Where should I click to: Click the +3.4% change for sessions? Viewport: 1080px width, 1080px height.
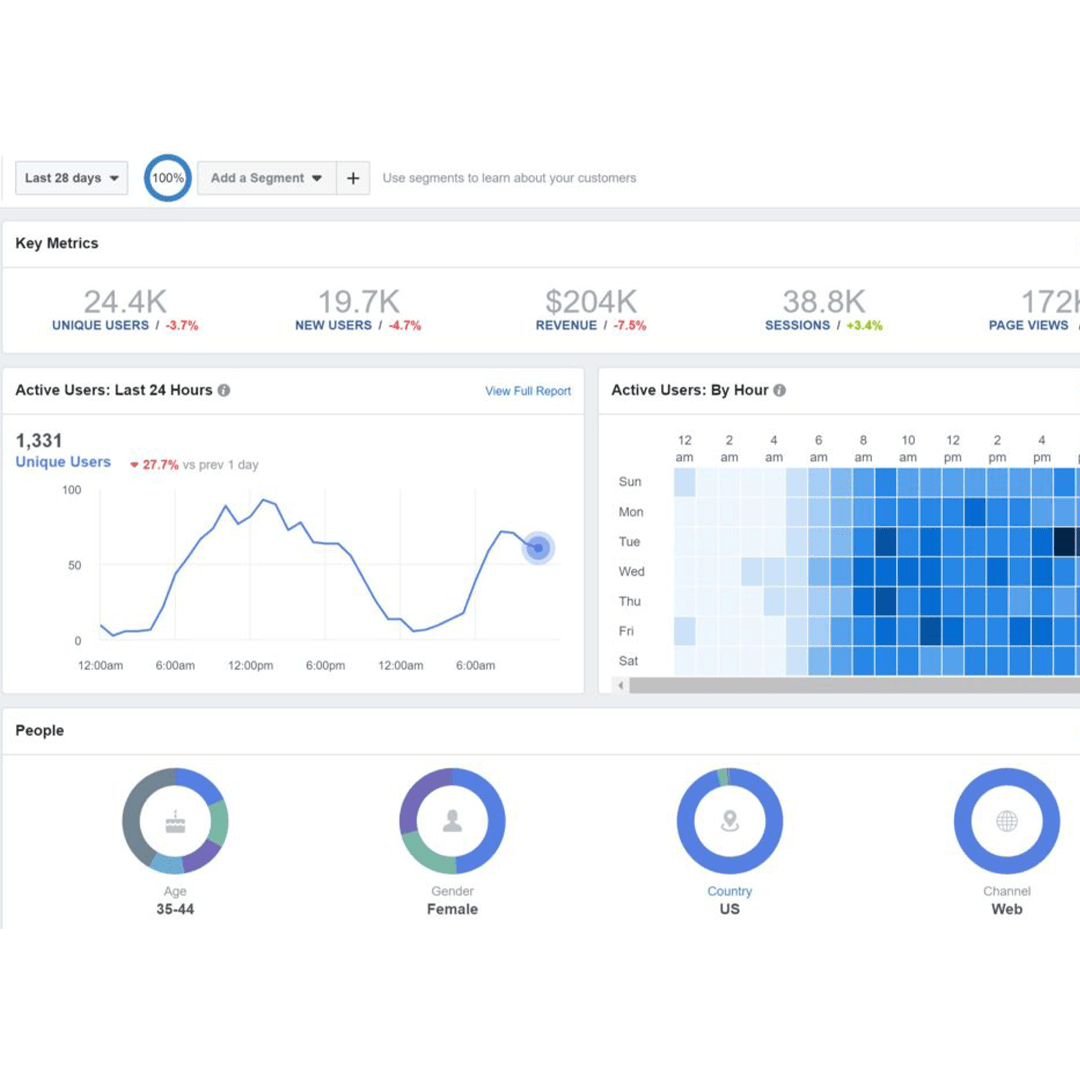click(864, 325)
